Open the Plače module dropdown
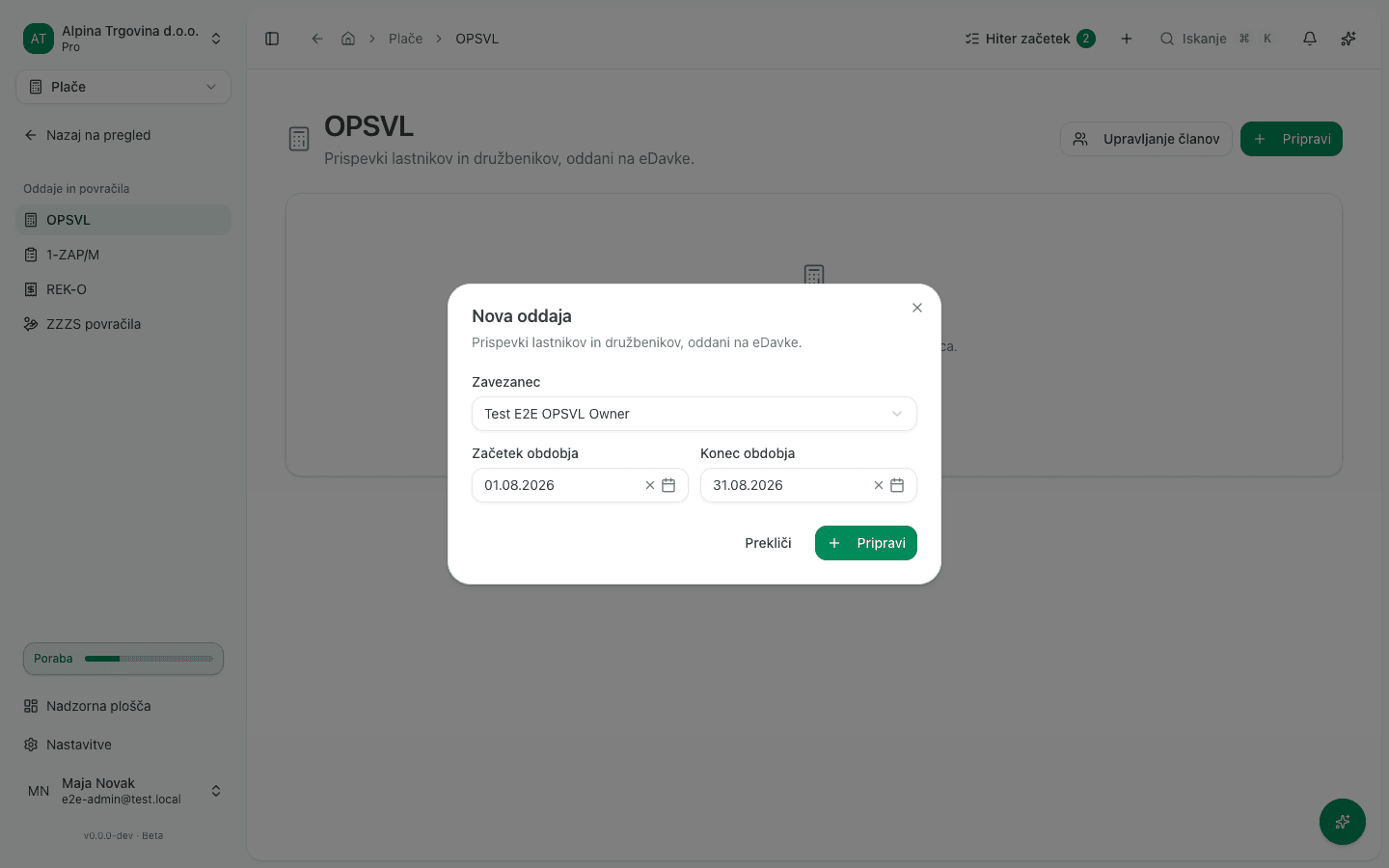Image resolution: width=1389 pixels, height=868 pixels. click(123, 87)
